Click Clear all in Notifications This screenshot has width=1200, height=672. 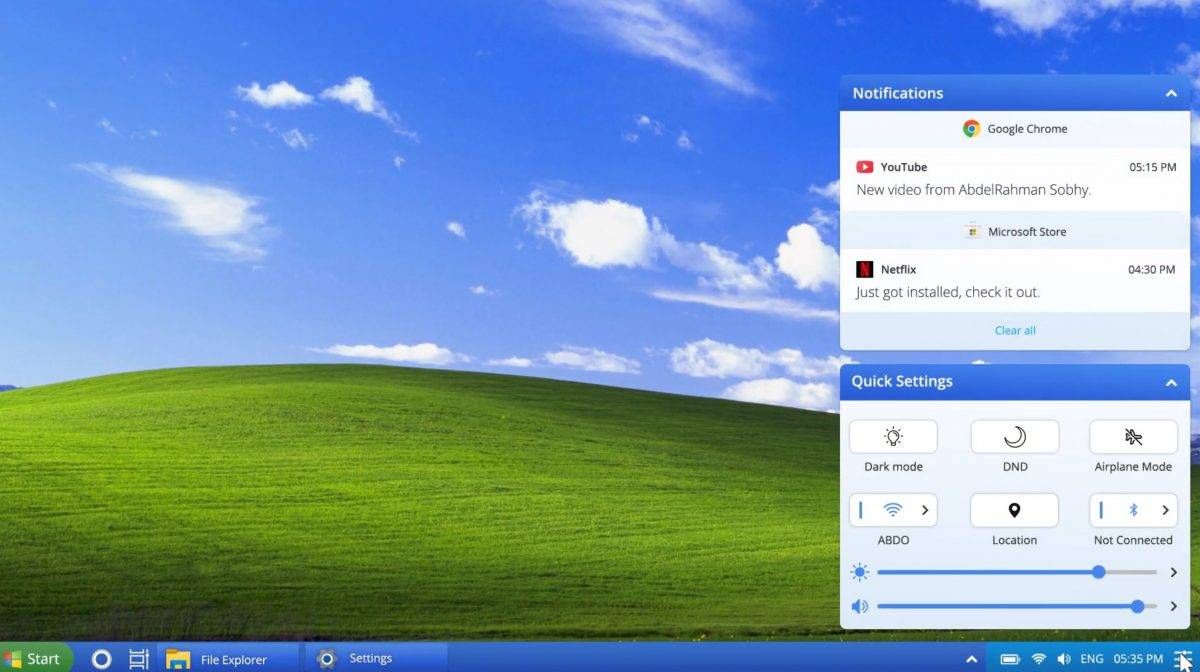[x=1014, y=330]
